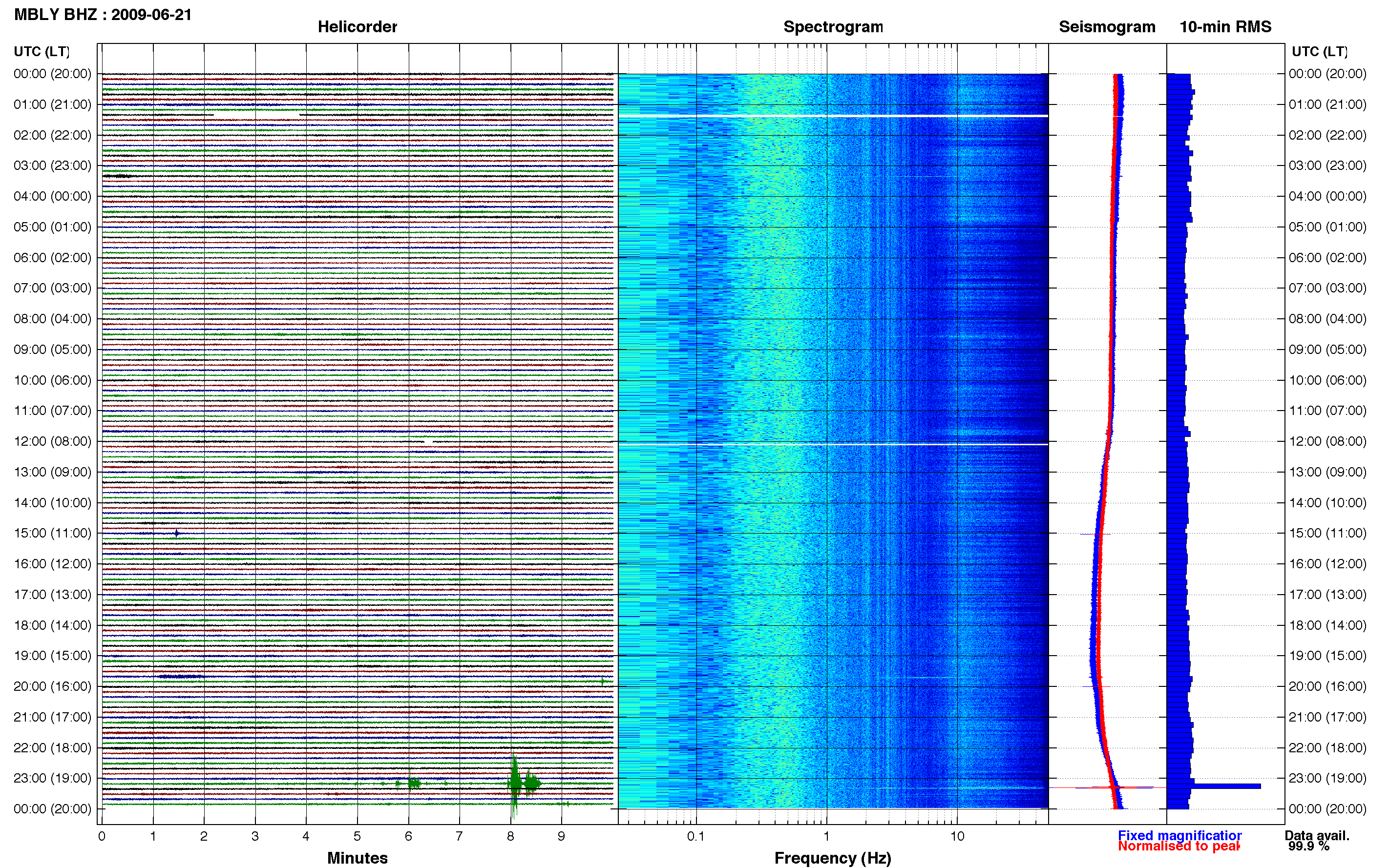
Task: Click the white data gap near 12:00 in spectrogram
Action: point(833,444)
